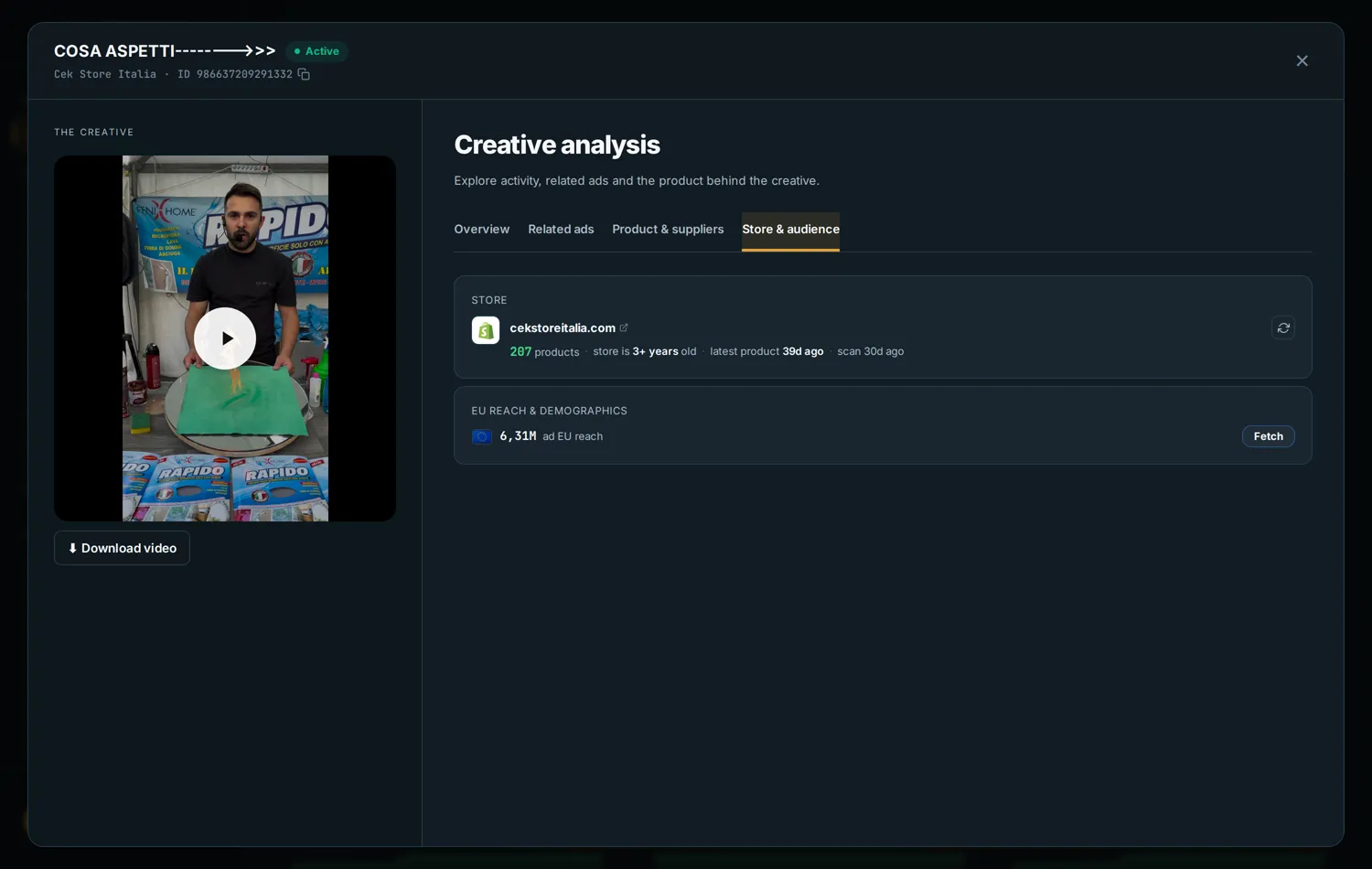Download the ad video

122,548
